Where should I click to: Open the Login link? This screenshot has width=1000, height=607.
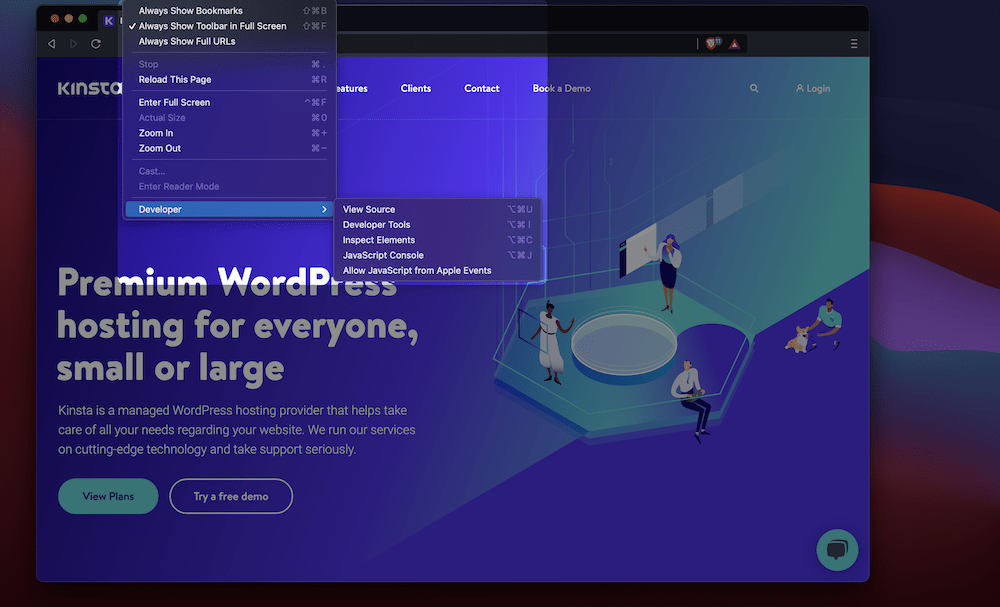tap(813, 89)
